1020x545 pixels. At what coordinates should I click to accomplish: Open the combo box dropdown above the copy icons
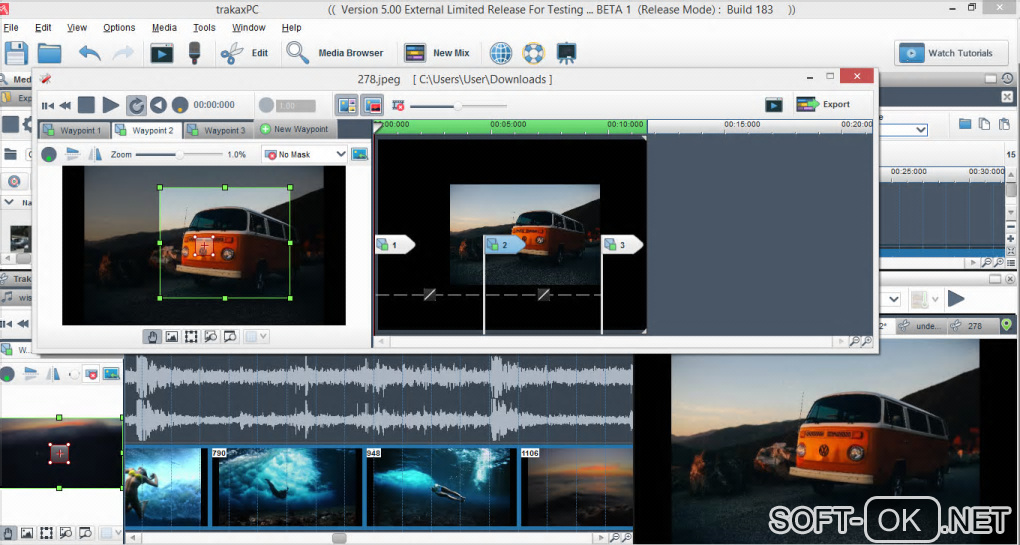point(920,129)
